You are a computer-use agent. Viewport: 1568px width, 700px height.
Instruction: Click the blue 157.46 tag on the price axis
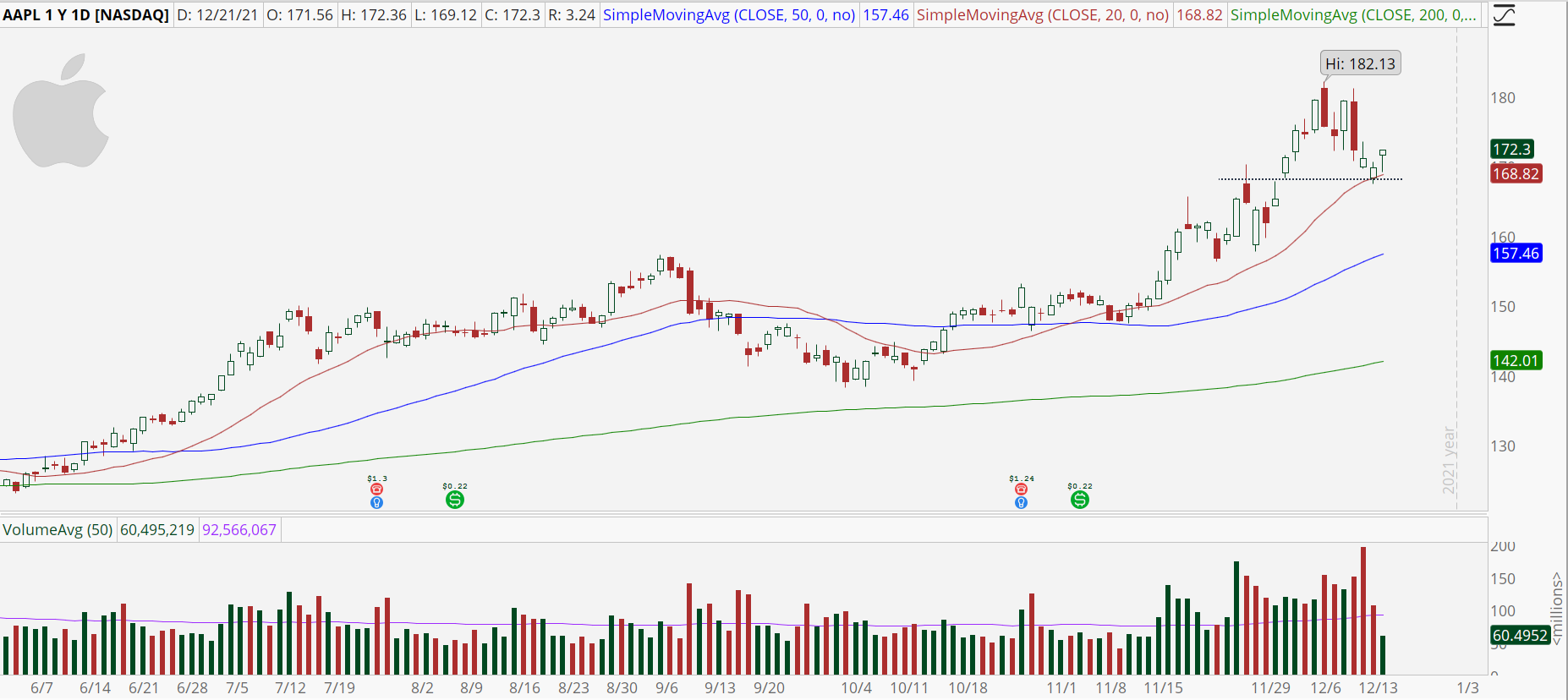point(1516,254)
